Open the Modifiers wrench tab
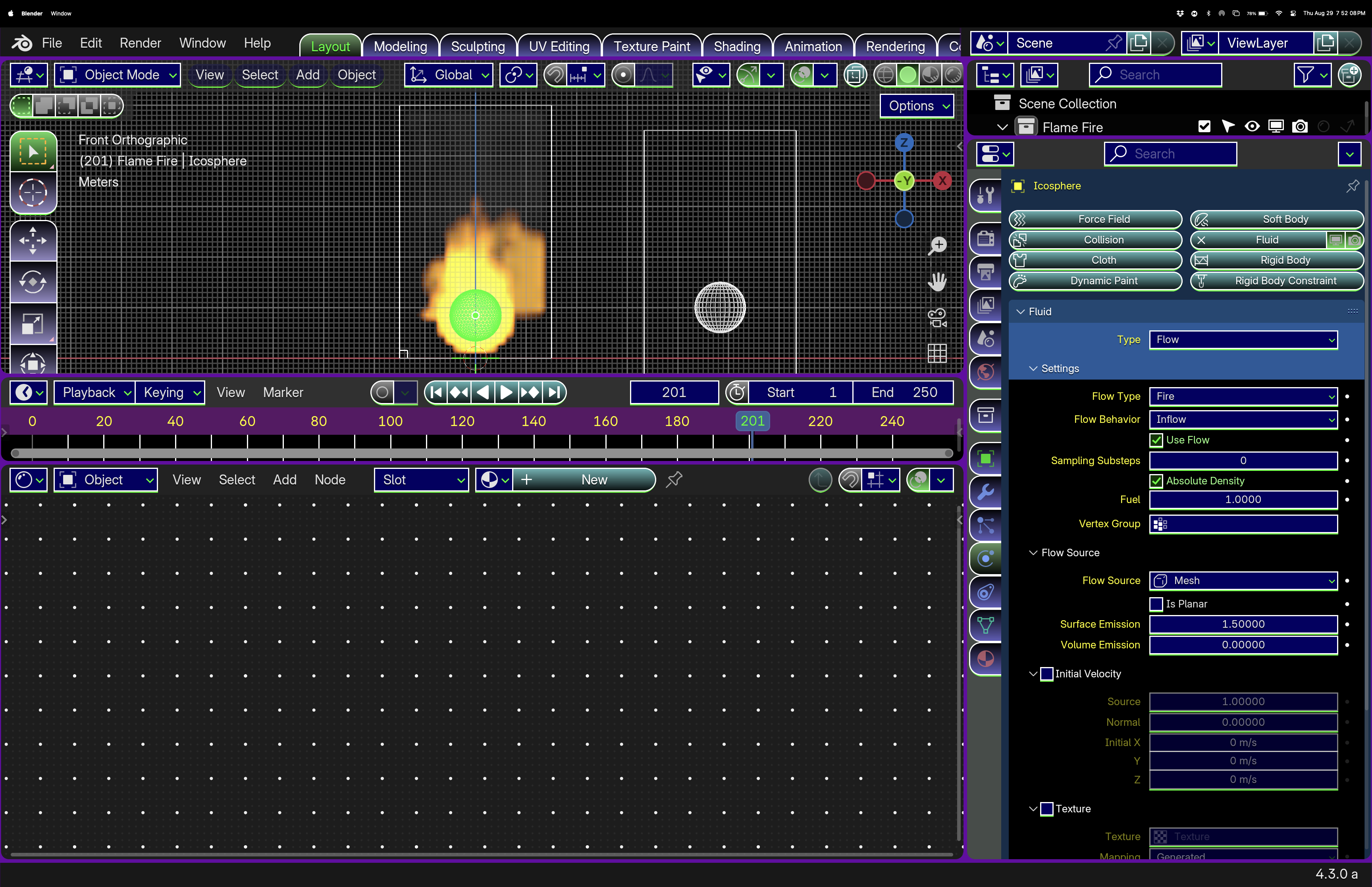Image resolution: width=1372 pixels, height=887 pixels. tap(986, 492)
